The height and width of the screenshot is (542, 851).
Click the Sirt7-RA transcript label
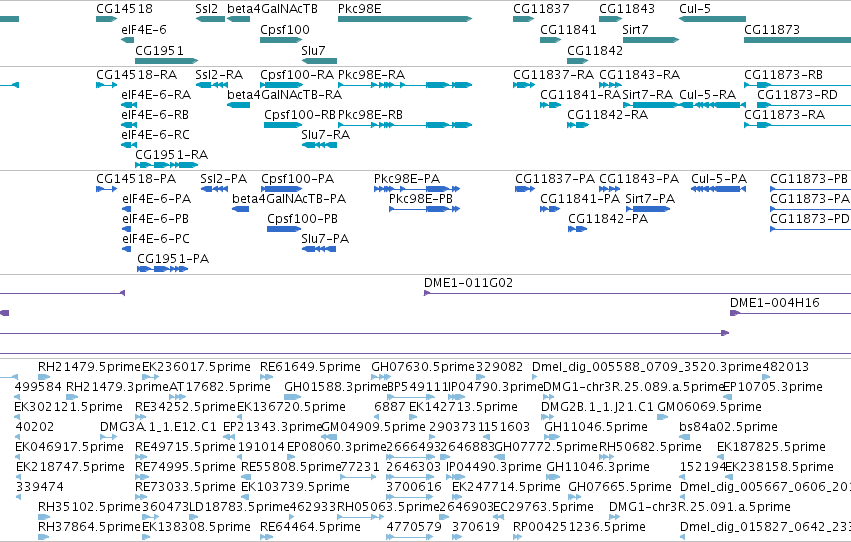click(x=647, y=95)
